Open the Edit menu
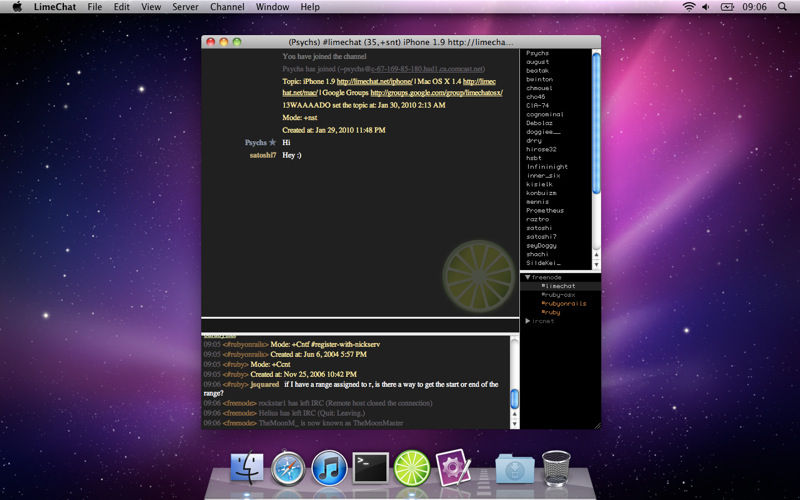Screen dimensions: 800x500 click(x=121, y=7)
